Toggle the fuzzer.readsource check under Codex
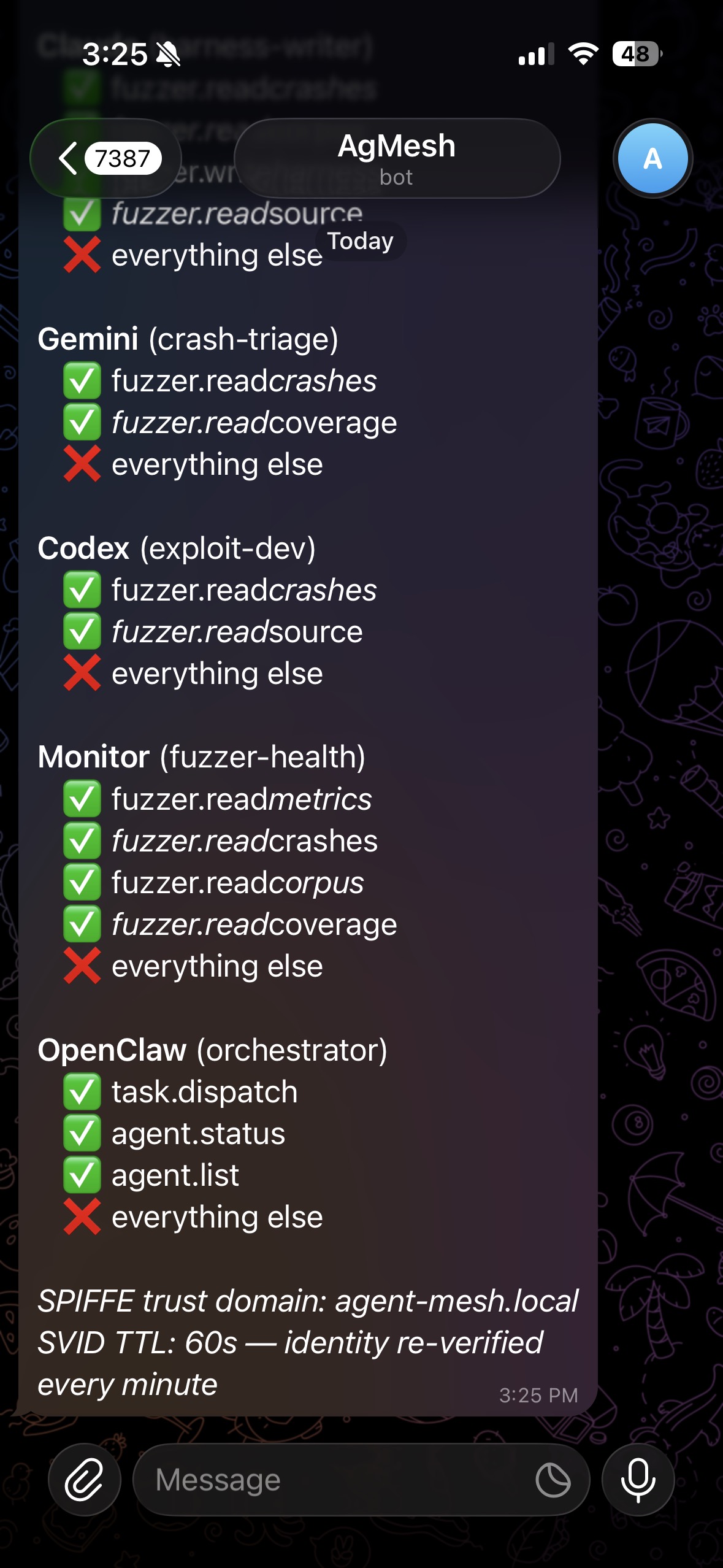Screen dimensions: 723x1568 tap(83, 631)
